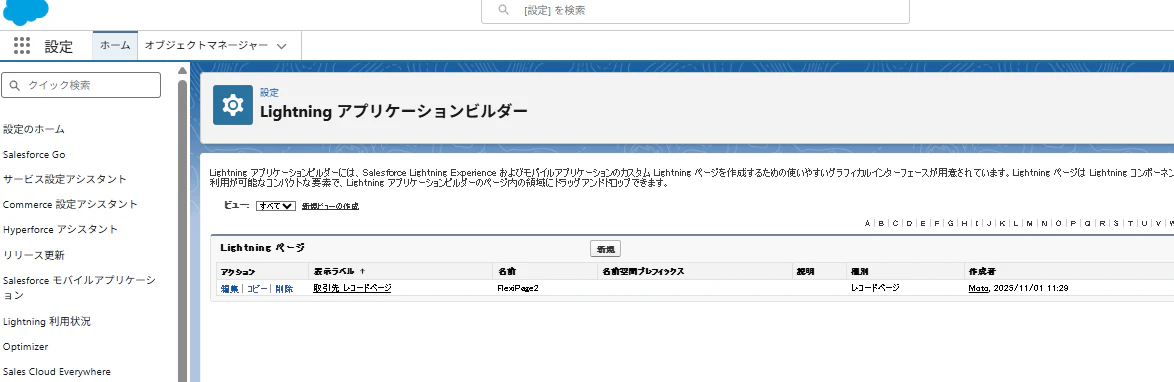The image size is (1174, 382).
Task: Open the Moto creator link
Action: pos(978,288)
